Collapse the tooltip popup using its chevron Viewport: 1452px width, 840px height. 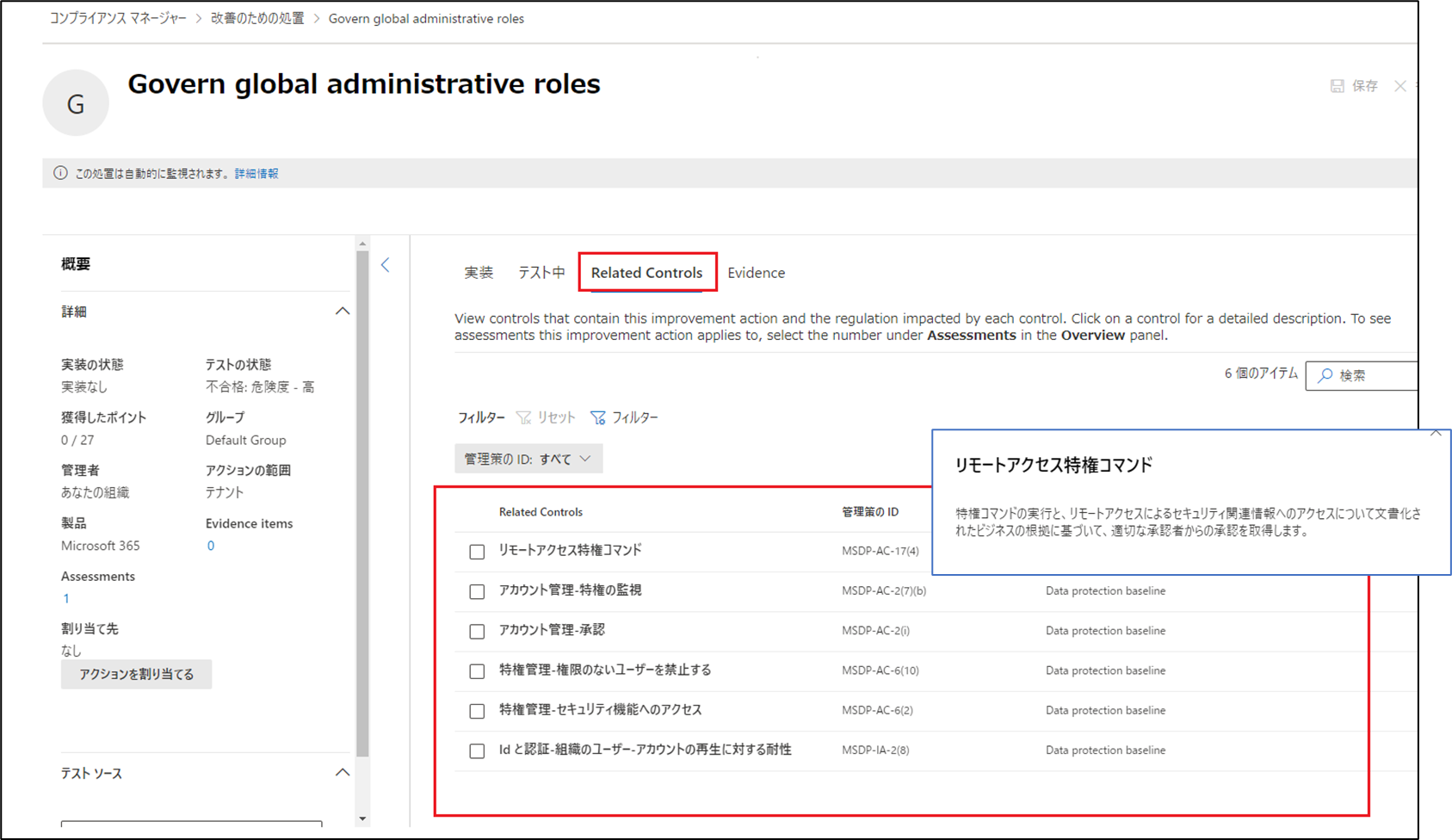pyautogui.click(x=1436, y=434)
